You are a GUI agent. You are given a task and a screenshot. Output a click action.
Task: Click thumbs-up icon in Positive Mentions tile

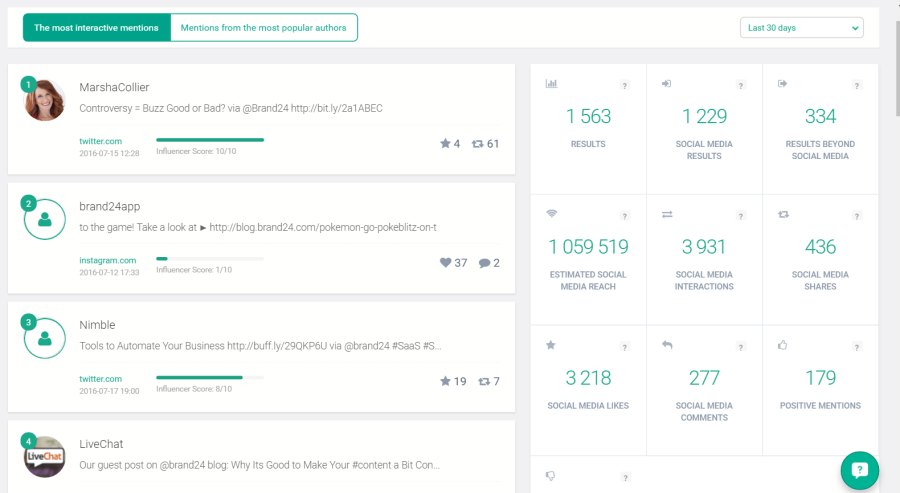(782, 345)
